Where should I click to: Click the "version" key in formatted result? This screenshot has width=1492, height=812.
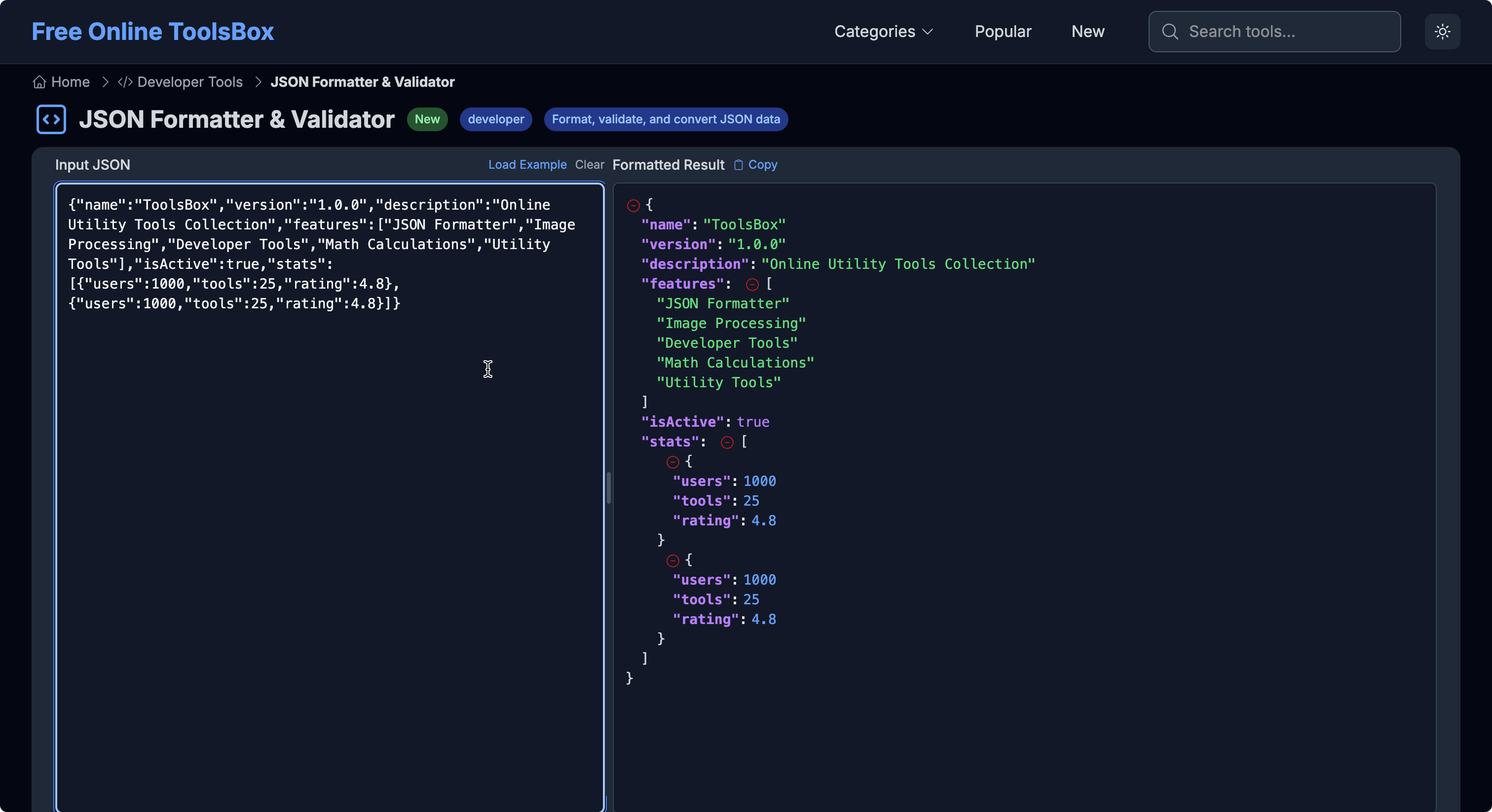[678, 244]
